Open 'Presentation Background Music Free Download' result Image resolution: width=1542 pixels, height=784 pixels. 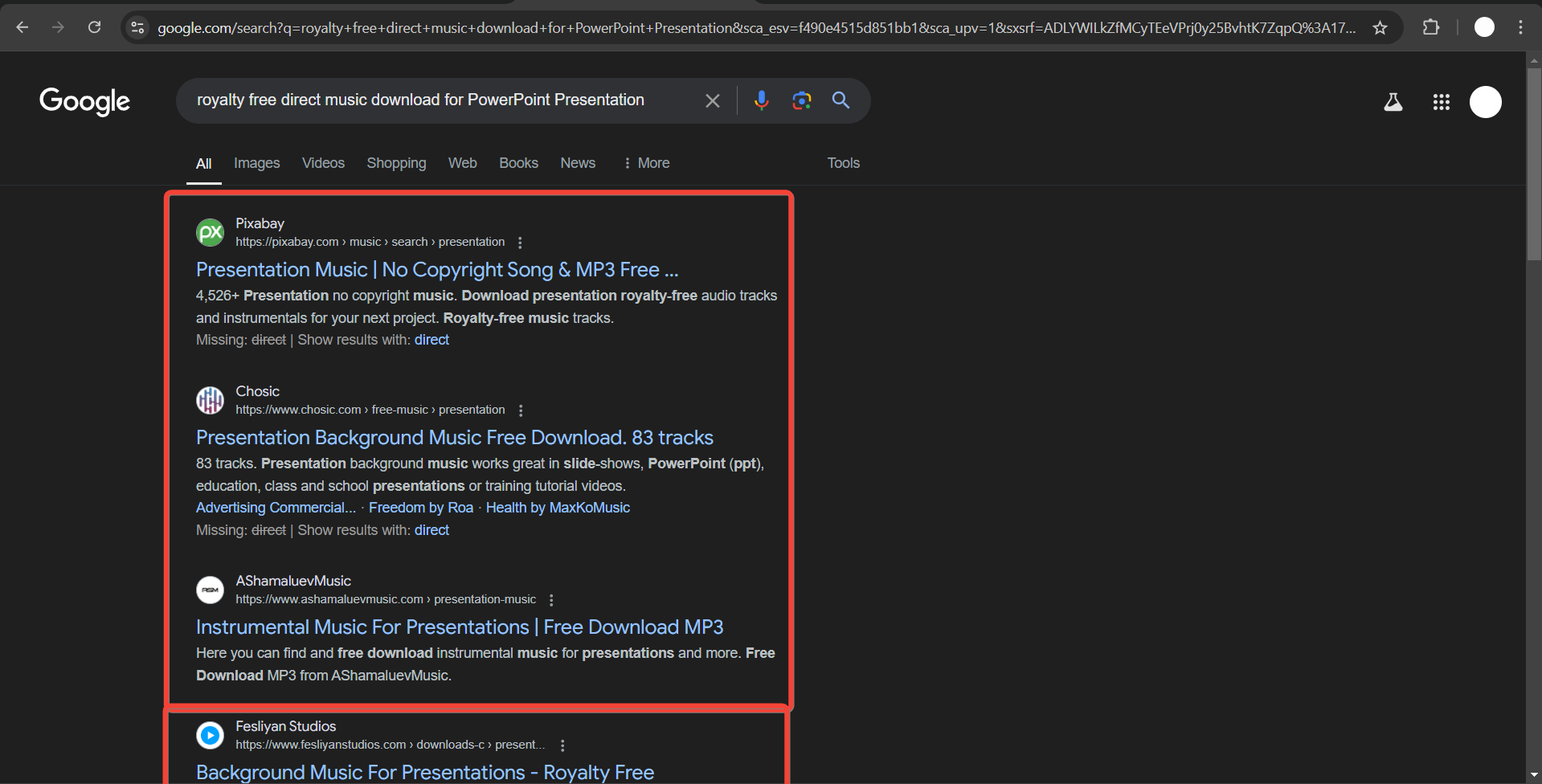click(x=455, y=438)
